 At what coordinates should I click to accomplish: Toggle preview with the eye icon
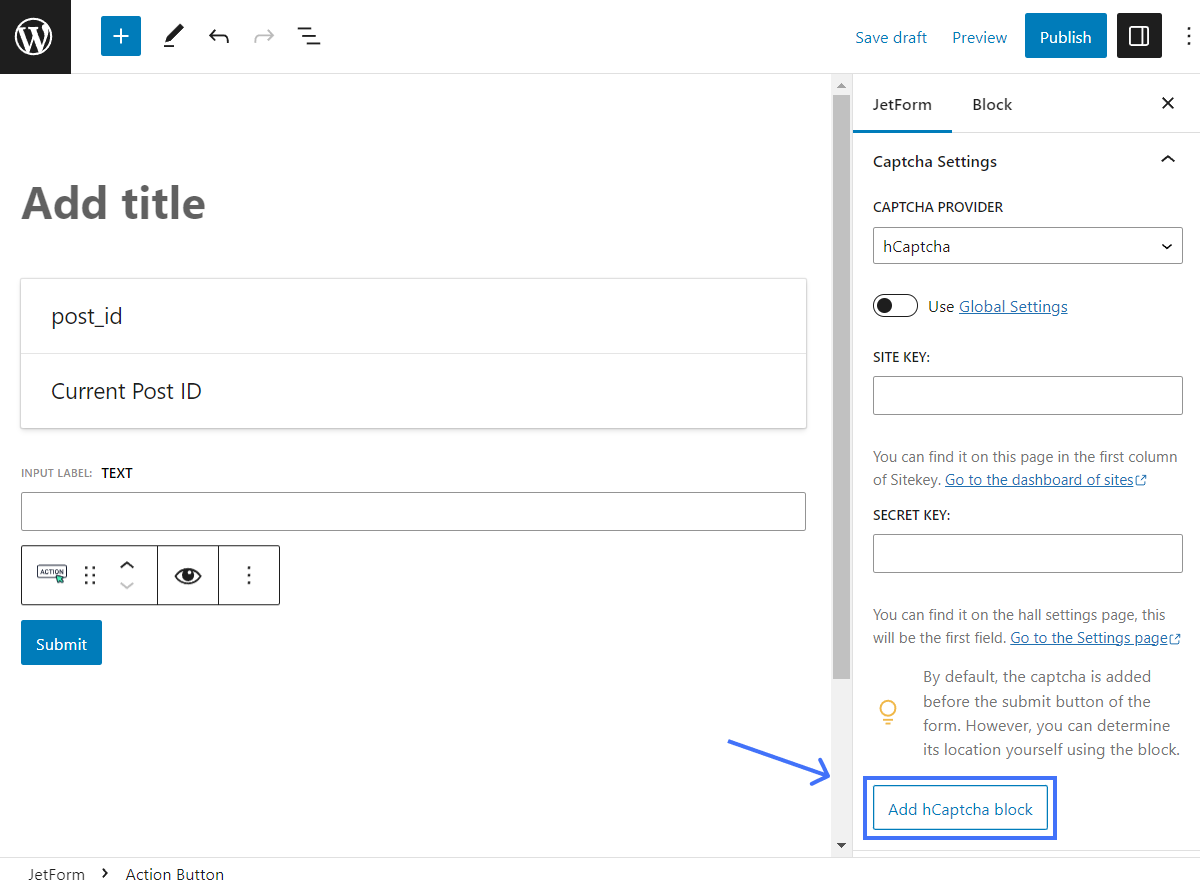[x=187, y=574]
